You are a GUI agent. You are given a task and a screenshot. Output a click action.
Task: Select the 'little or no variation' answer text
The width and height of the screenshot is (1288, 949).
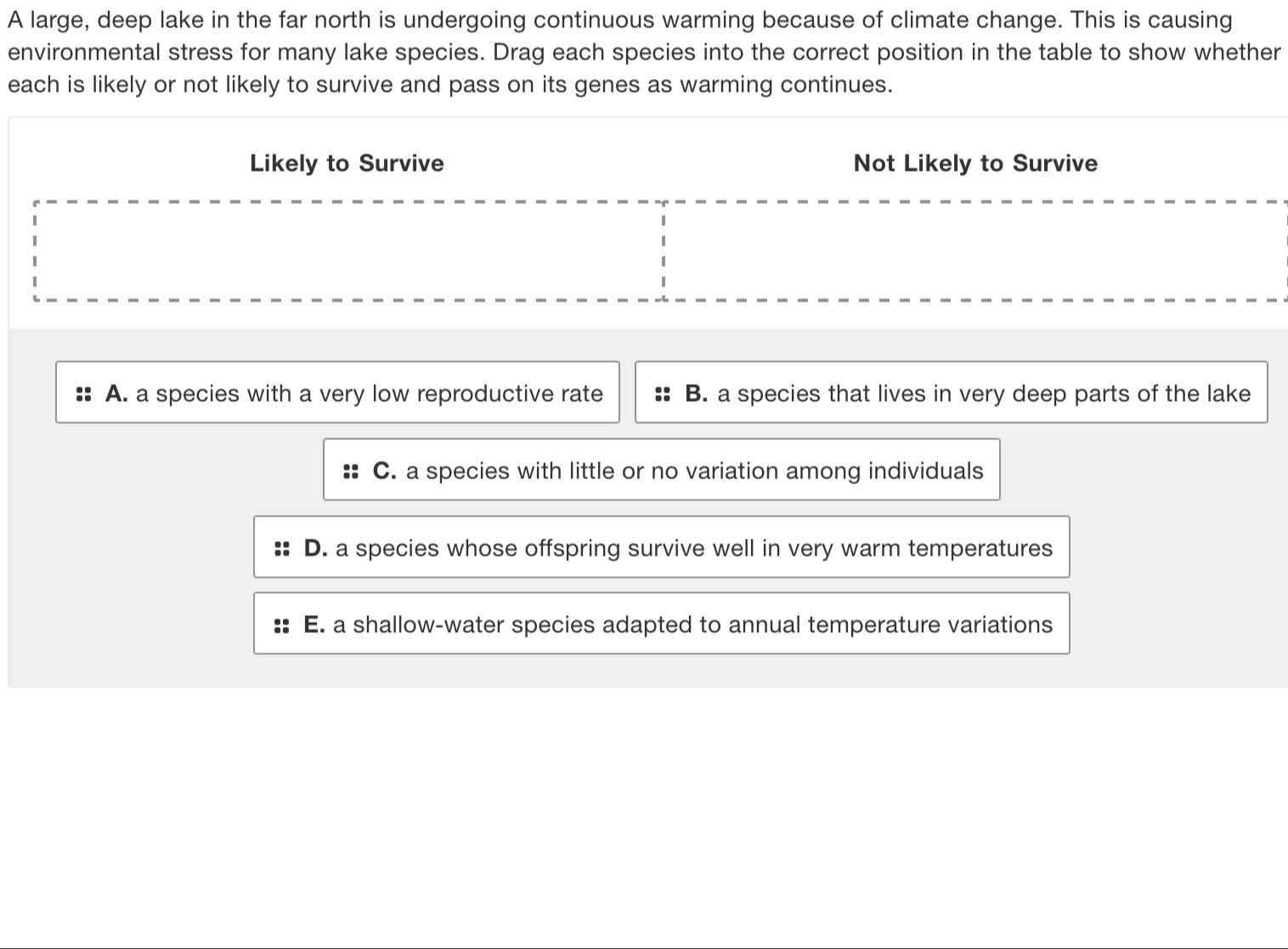[x=694, y=472]
